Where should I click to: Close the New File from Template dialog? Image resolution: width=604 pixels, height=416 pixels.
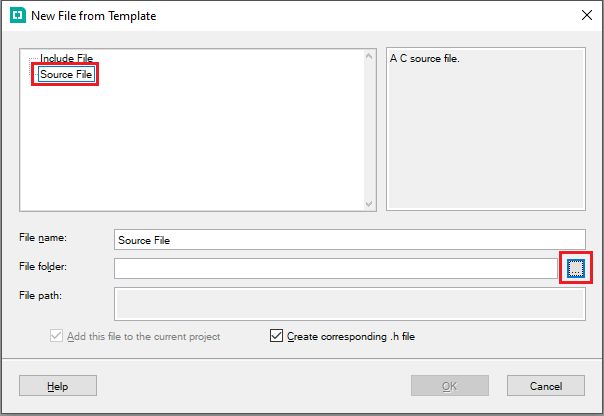point(587,15)
